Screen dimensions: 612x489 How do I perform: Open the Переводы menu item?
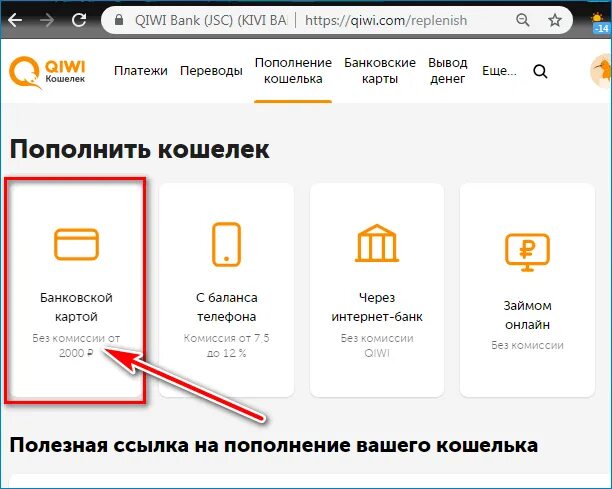[x=211, y=71]
